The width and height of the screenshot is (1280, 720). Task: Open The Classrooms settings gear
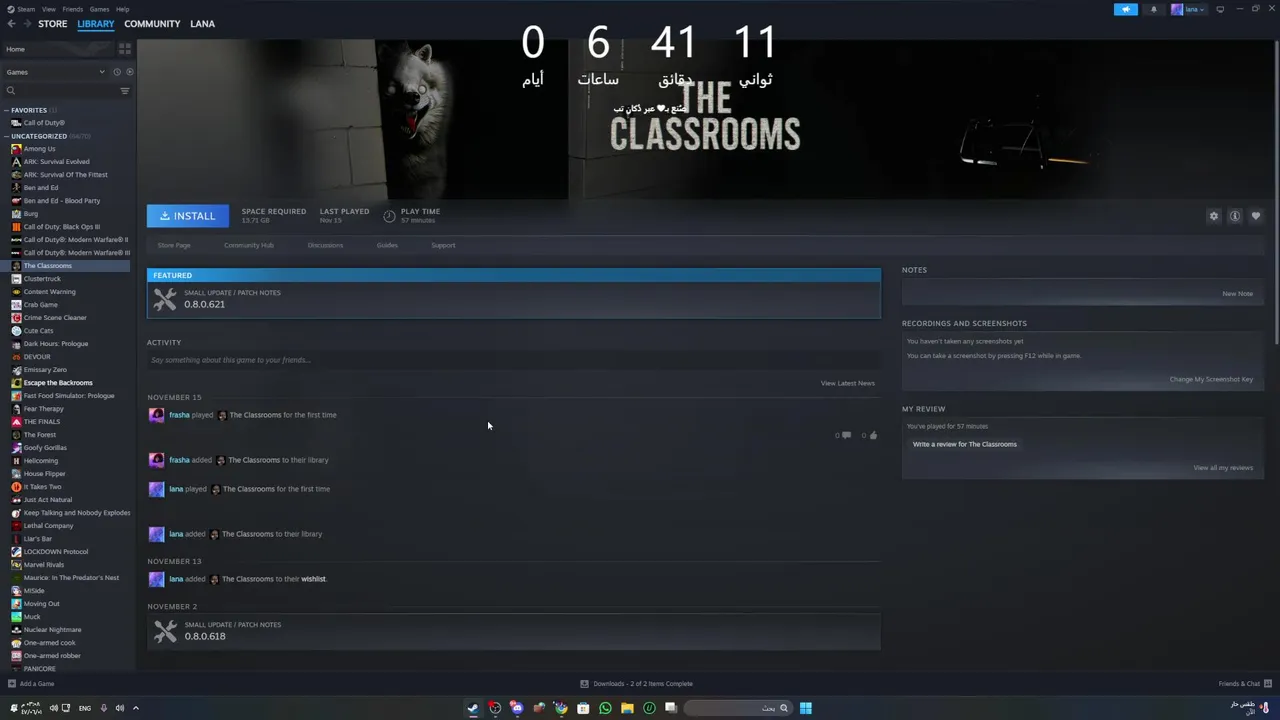point(1214,216)
